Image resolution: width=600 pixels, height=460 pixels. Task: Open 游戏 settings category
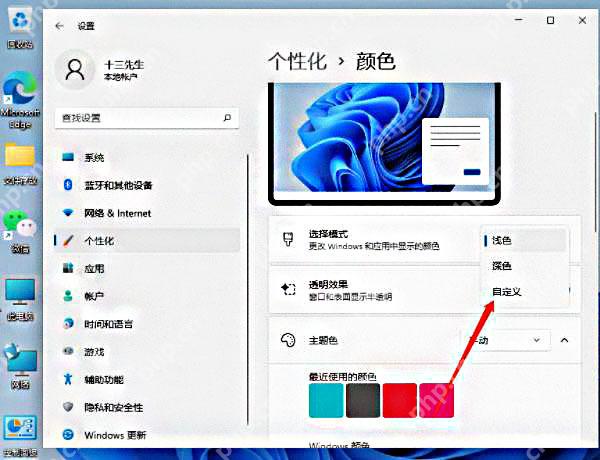point(147,351)
